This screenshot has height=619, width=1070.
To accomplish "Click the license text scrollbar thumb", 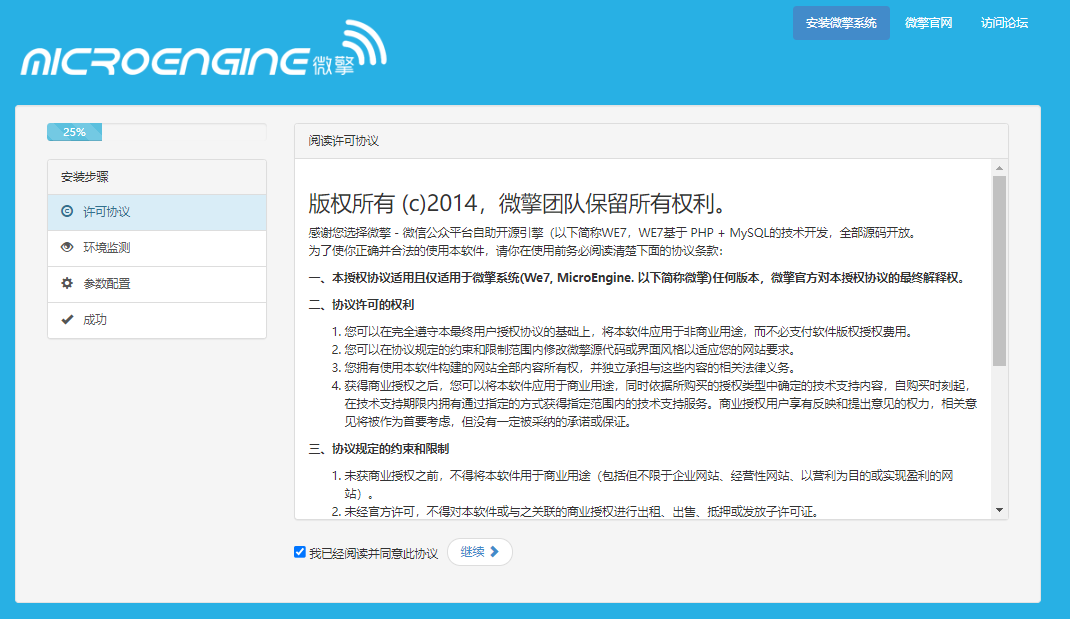I will tap(999, 270).
